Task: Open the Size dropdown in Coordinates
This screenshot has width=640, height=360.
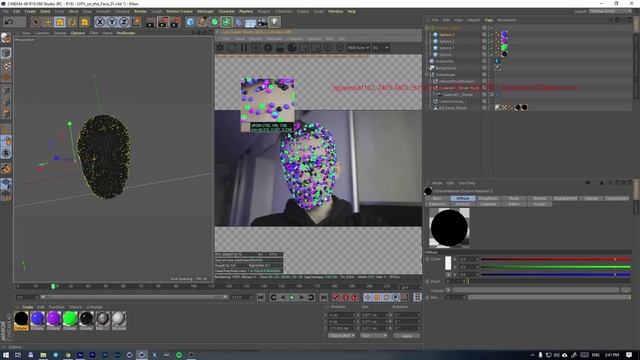Action: [x=374, y=336]
